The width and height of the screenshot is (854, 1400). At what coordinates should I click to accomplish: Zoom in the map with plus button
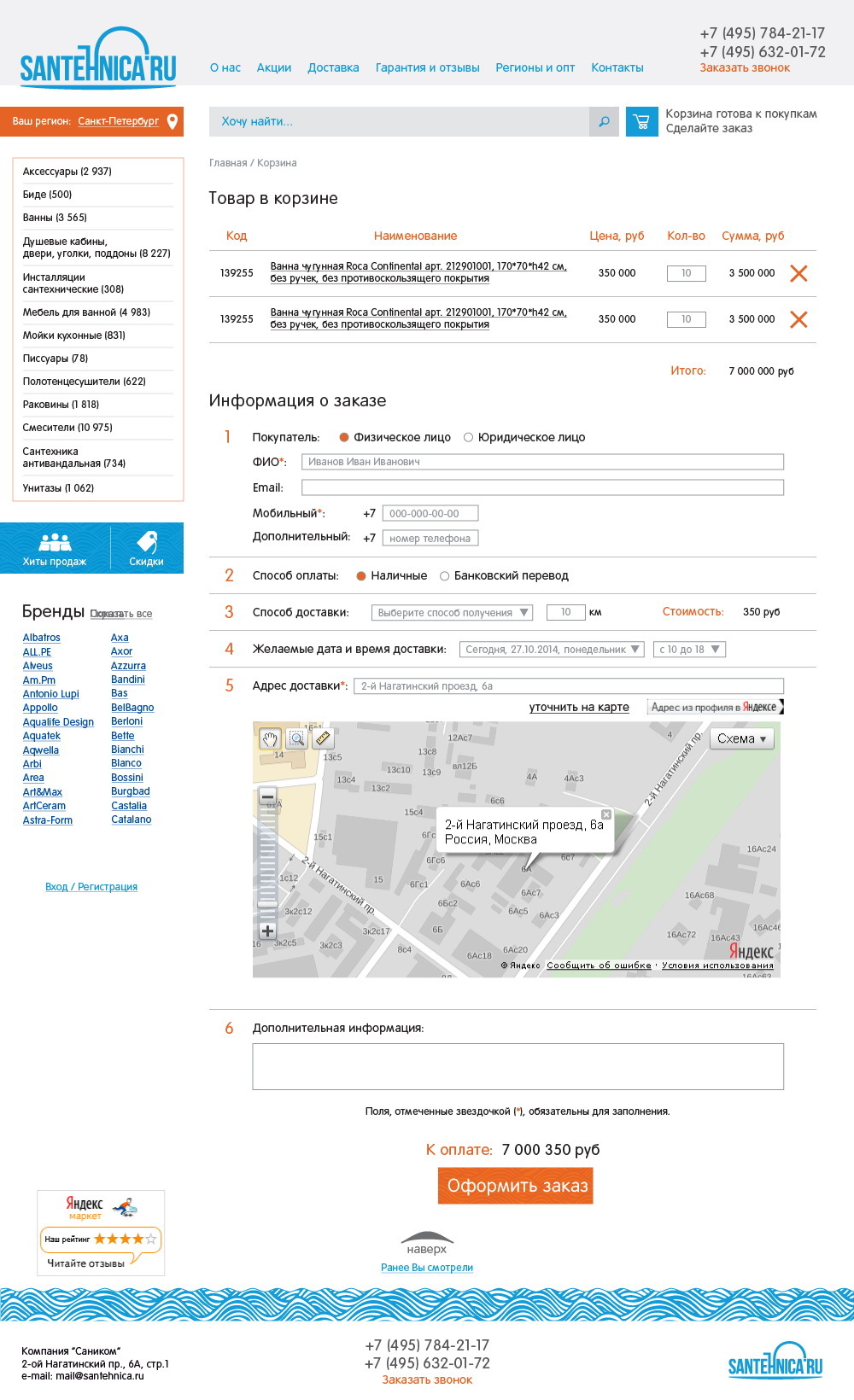point(267,930)
